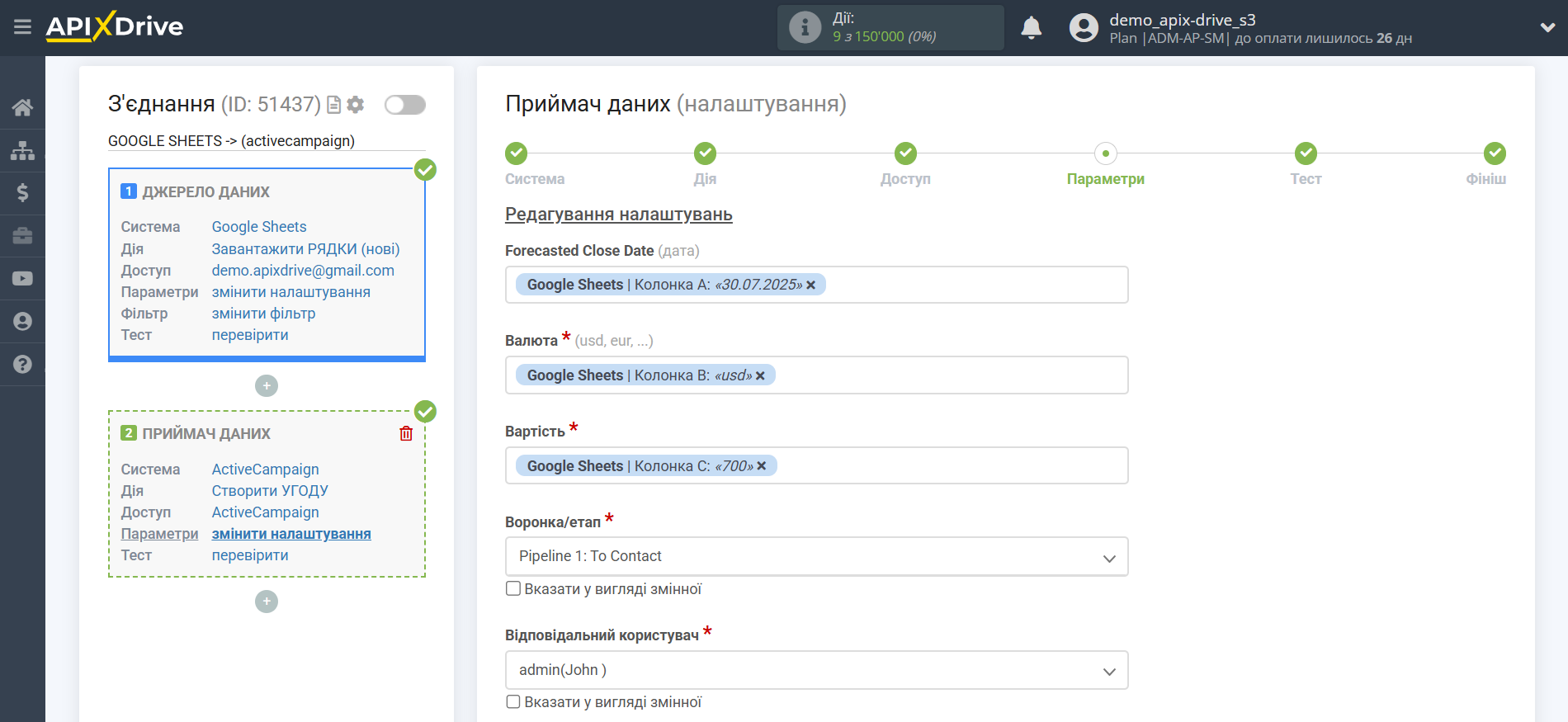
Task: Toggle the connection on/off switch
Action: [405, 105]
